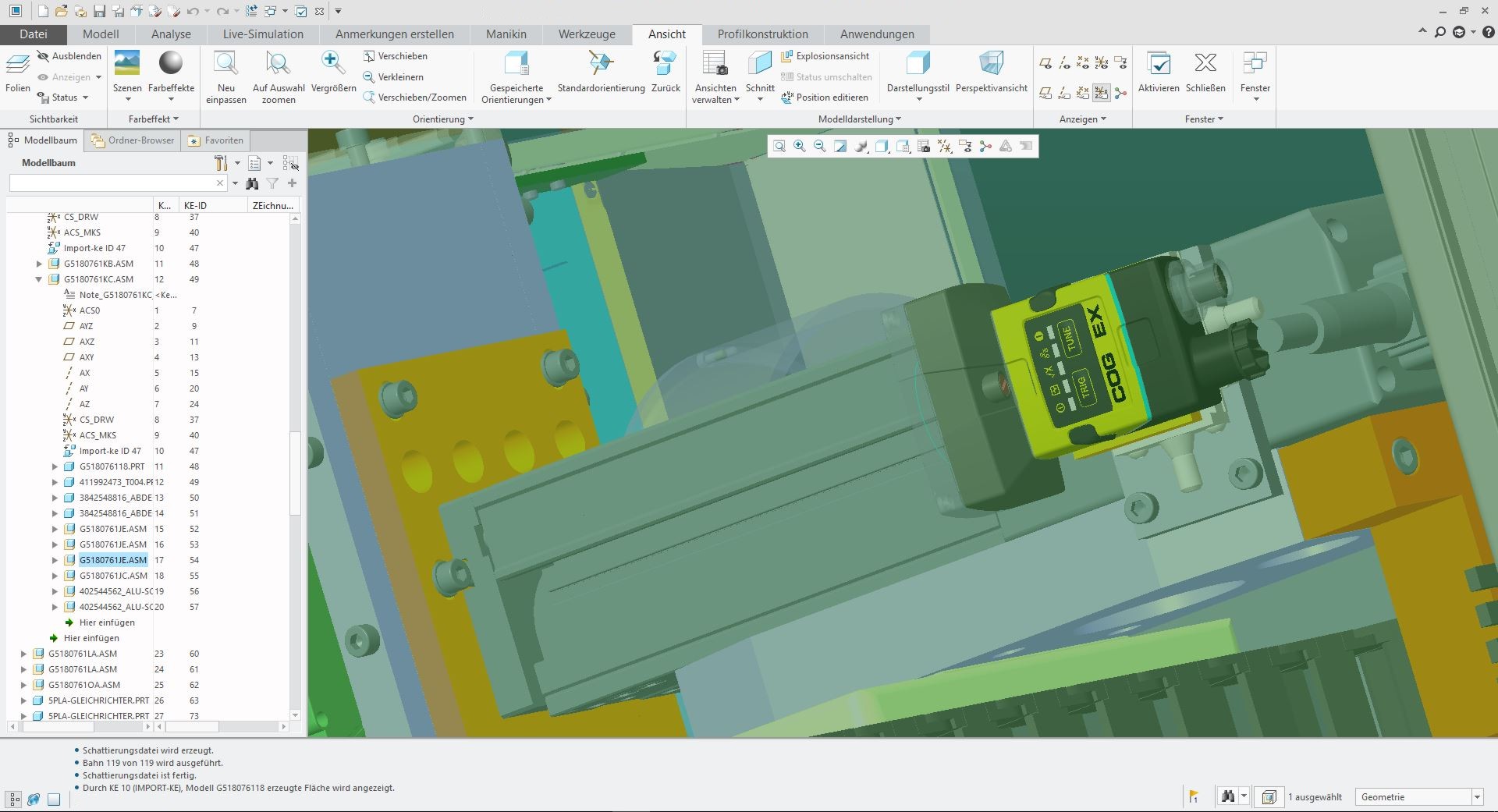Select Verschieben/Zoomen tool
The height and width of the screenshot is (812, 1498).
(414, 98)
